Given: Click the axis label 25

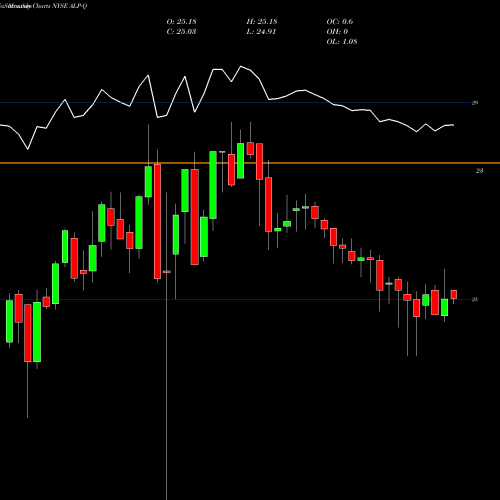Looking at the screenshot, I should pyautogui.click(x=475, y=299).
